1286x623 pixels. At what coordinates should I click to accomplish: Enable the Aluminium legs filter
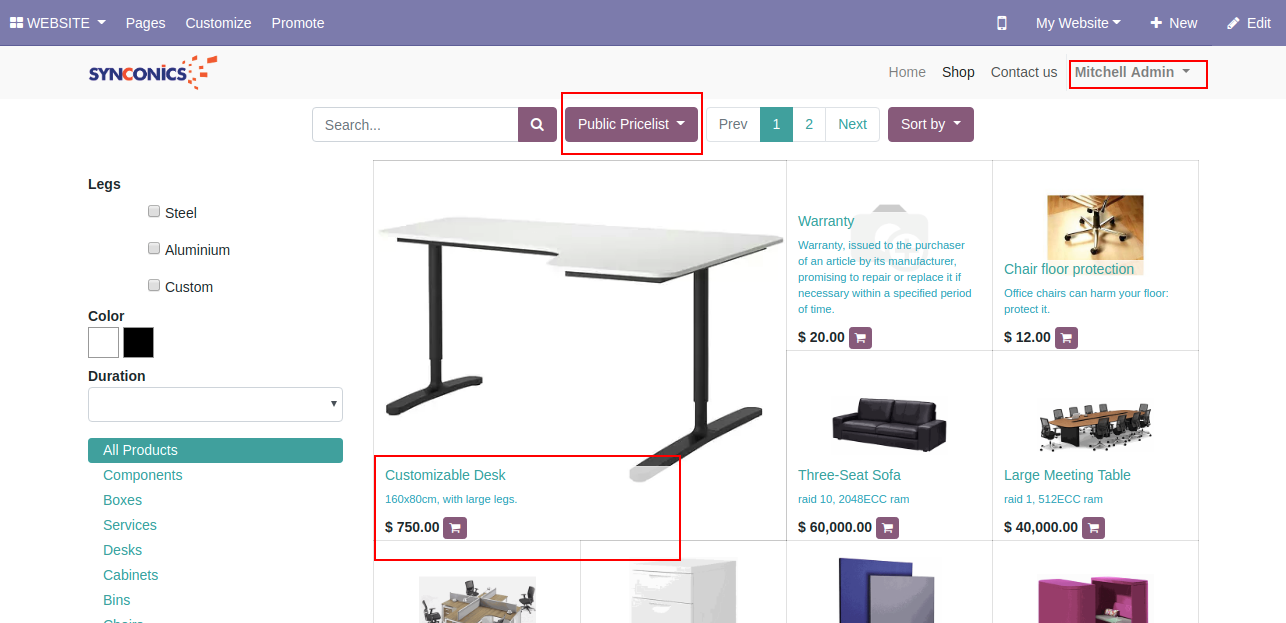[154, 248]
